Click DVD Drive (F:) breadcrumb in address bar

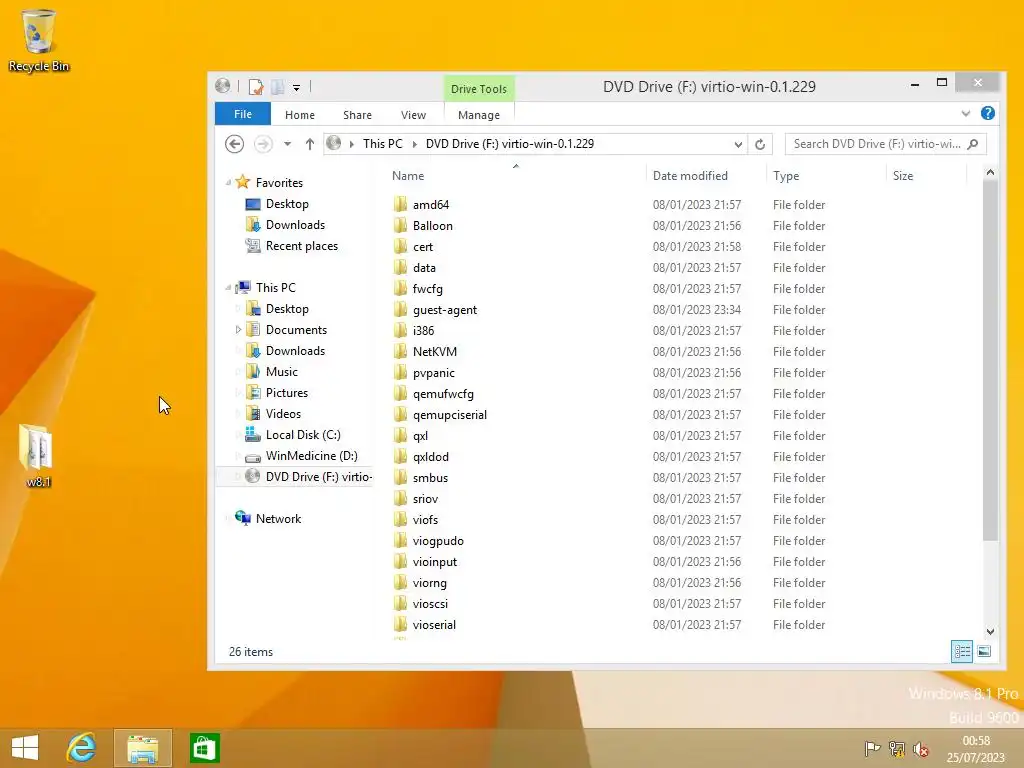(x=509, y=144)
